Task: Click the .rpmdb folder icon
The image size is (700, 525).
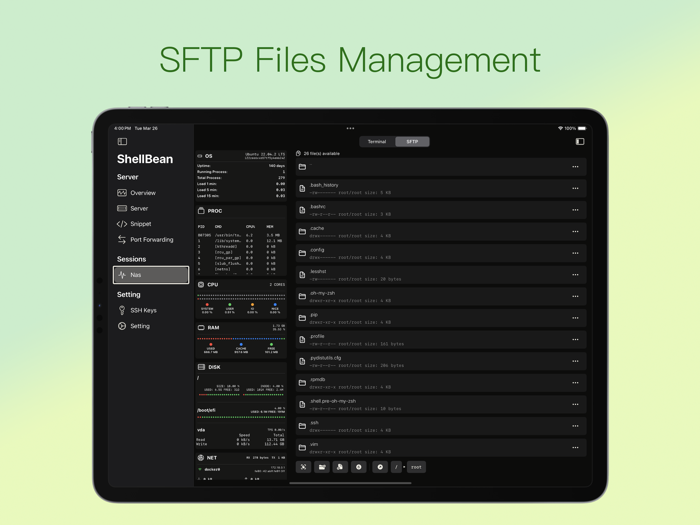Action: pyautogui.click(x=302, y=383)
